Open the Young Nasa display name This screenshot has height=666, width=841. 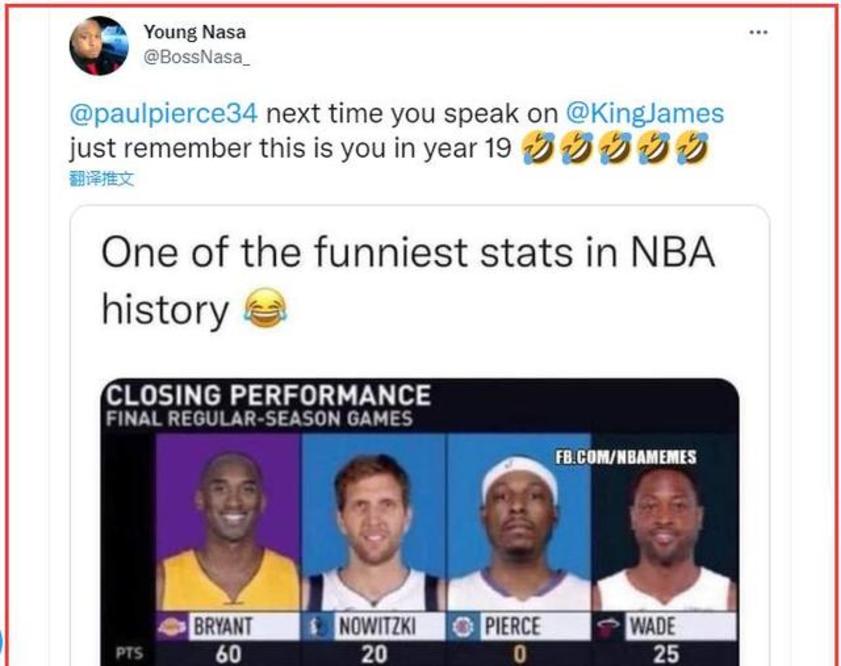(194, 32)
